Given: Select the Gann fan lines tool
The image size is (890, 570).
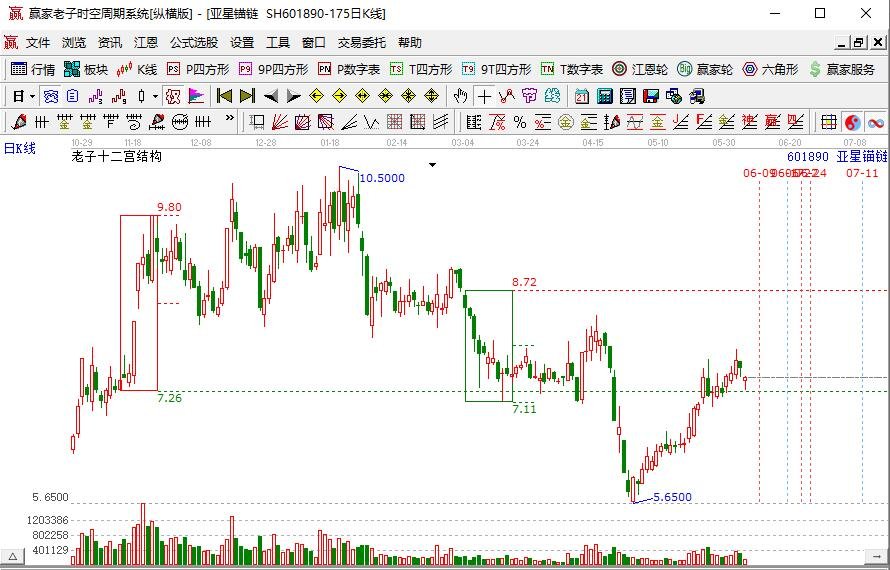Looking at the screenshot, I should (279, 121).
